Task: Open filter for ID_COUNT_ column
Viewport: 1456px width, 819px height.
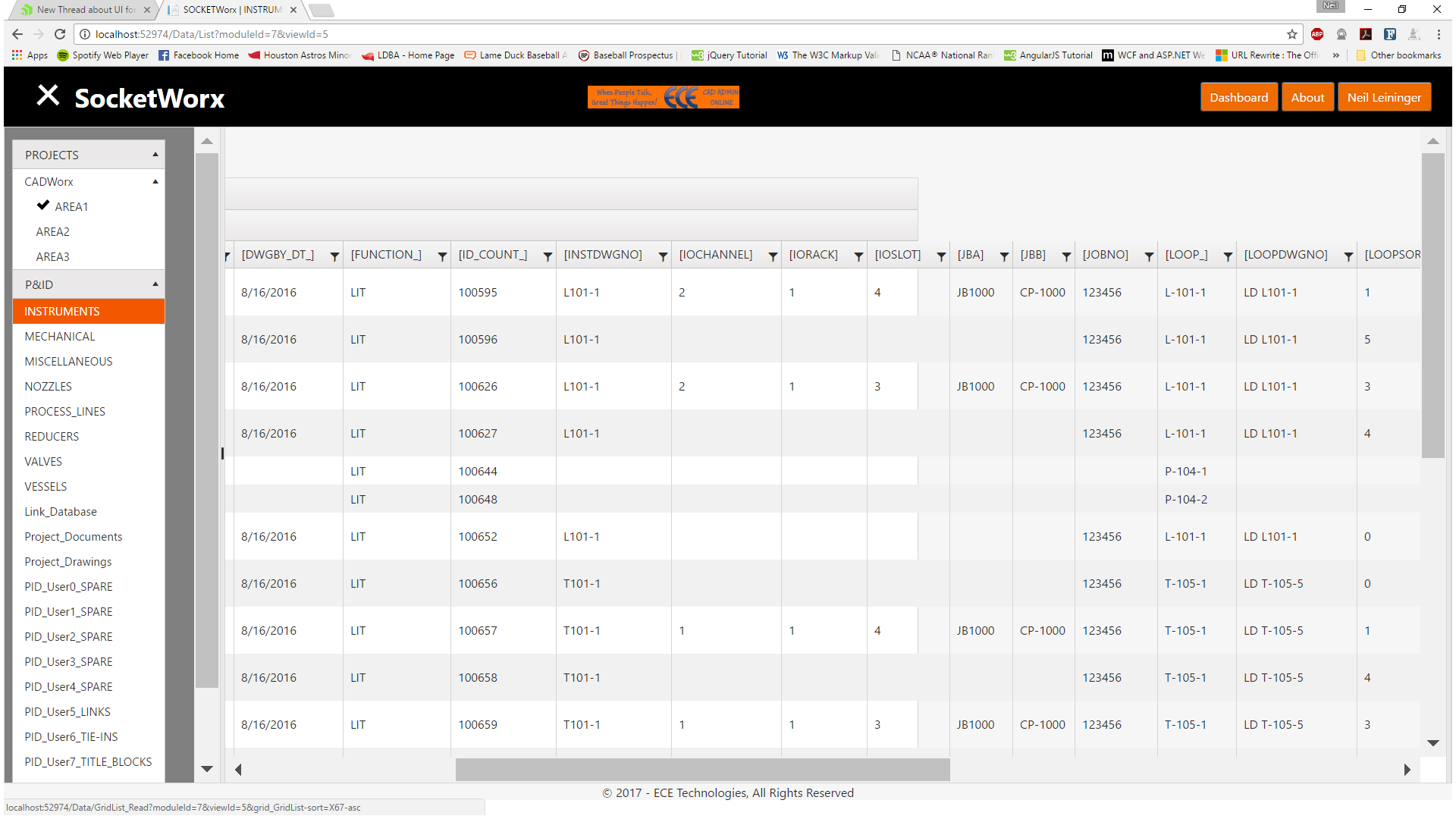Action: coord(548,257)
